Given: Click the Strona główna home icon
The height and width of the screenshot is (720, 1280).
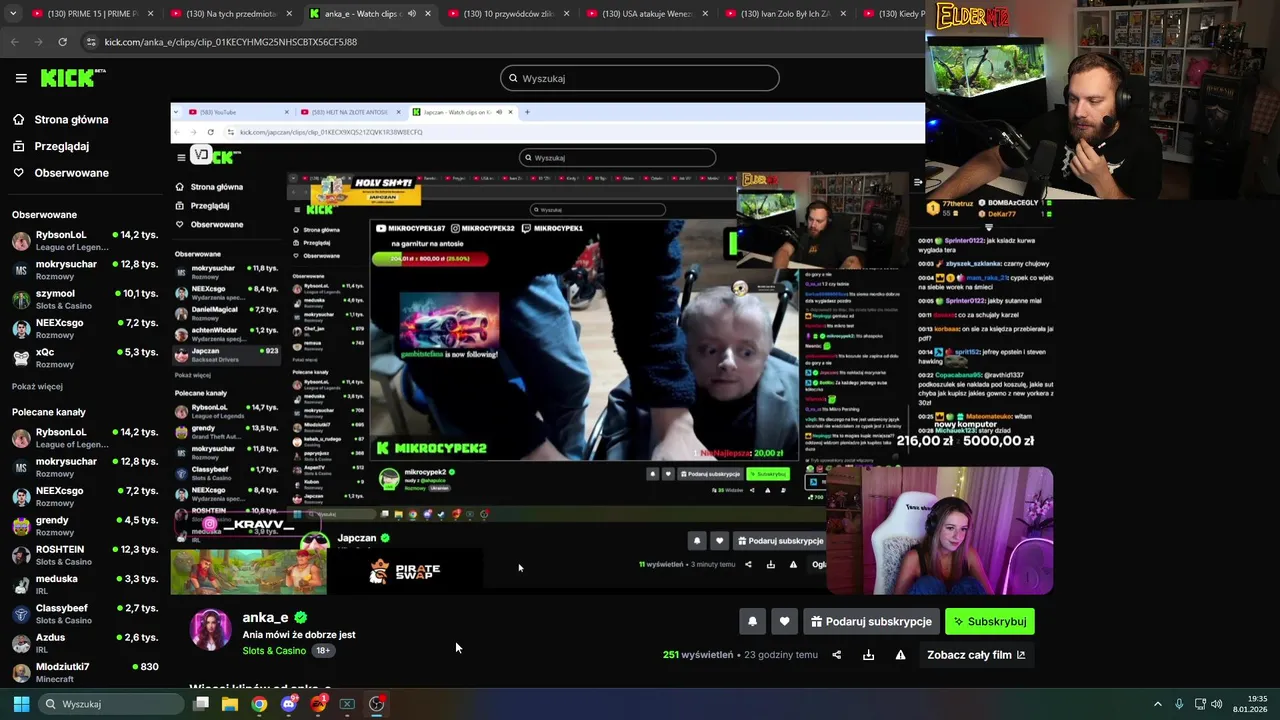Looking at the screenshot, I should tap(19, 120).
